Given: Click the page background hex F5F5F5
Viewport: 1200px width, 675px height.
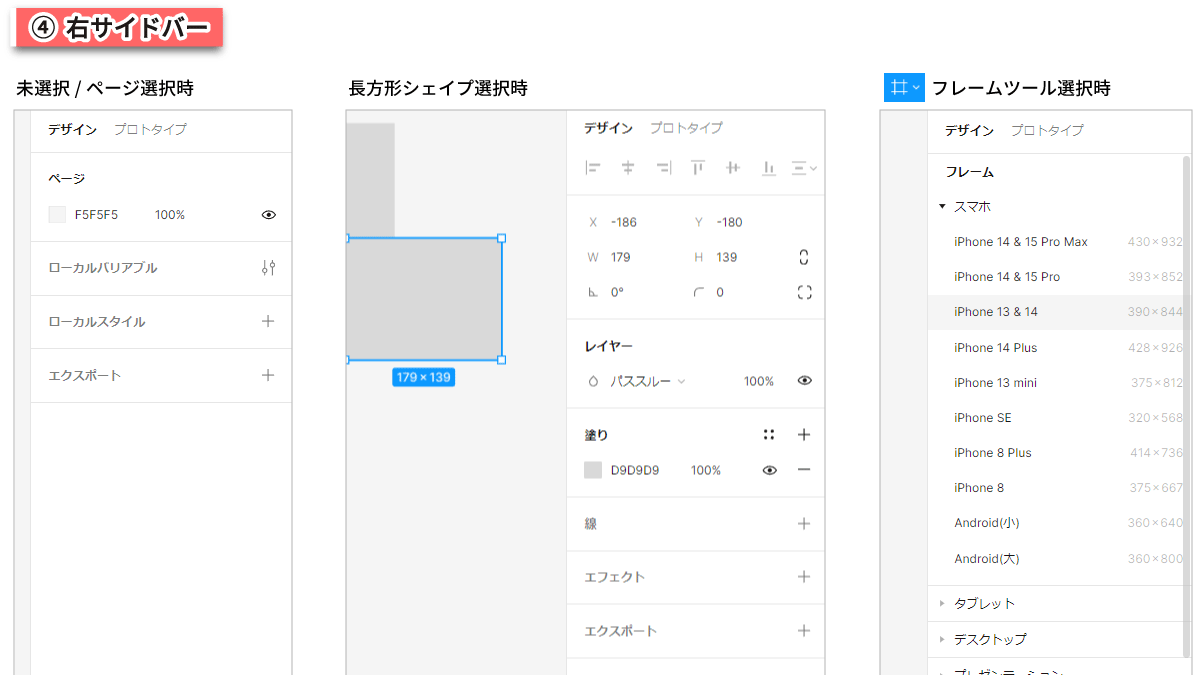Looking at the screenshot, I should (96, 214).
